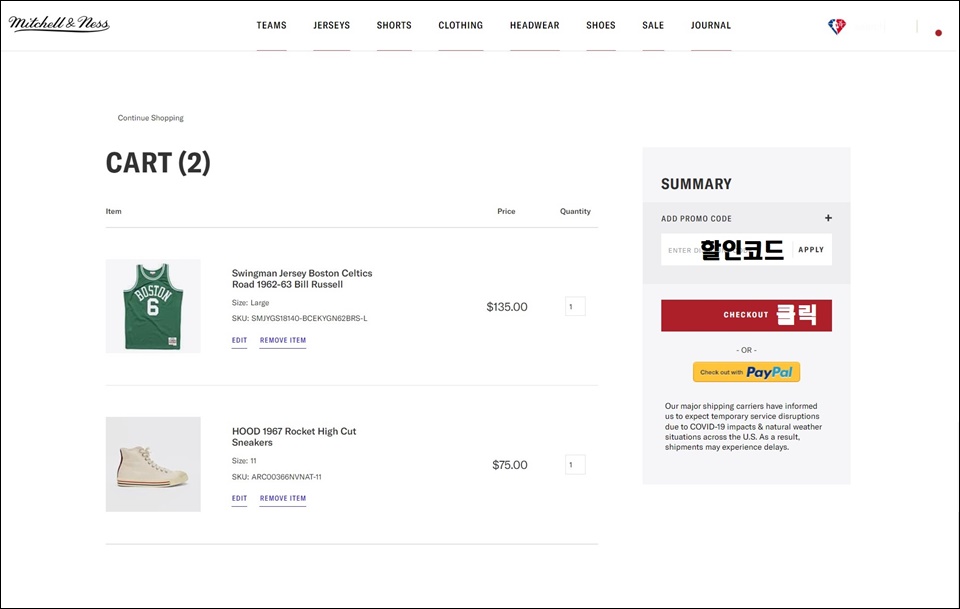Image resolution: width=960 pixels, height=609 pixels.
Task: Click the $75.00 price
Action: (x=509, y=465)
